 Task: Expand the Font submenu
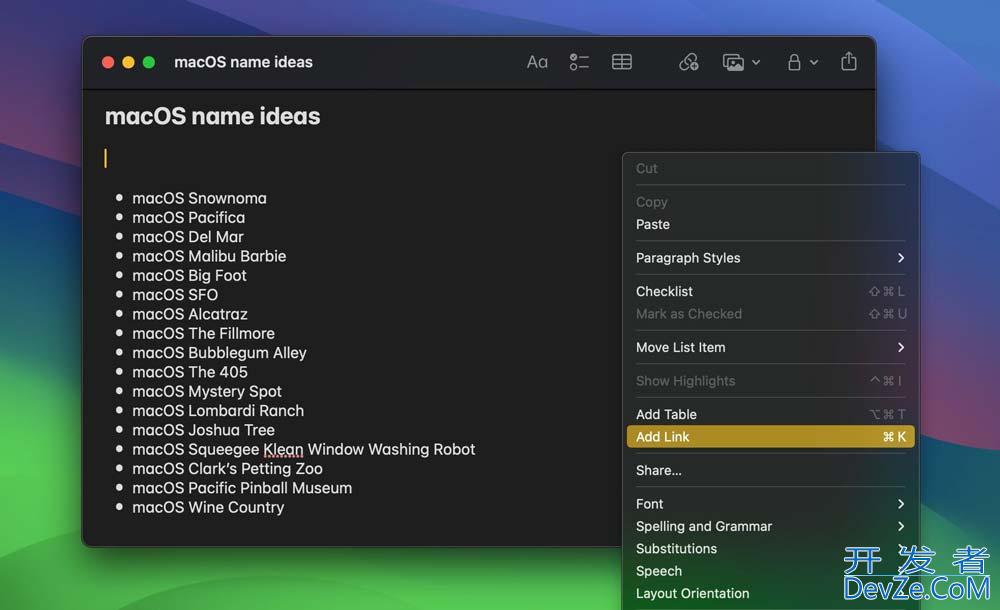[x=770, y=504]
